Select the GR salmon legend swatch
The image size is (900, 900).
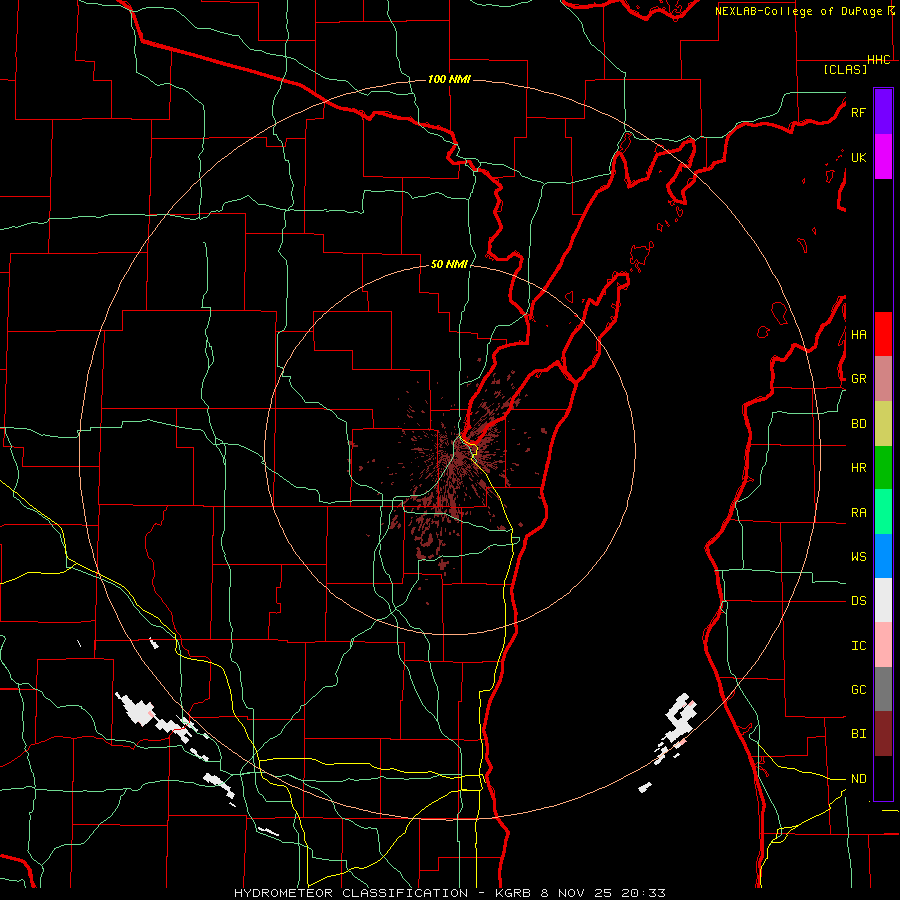pos(883,379)
